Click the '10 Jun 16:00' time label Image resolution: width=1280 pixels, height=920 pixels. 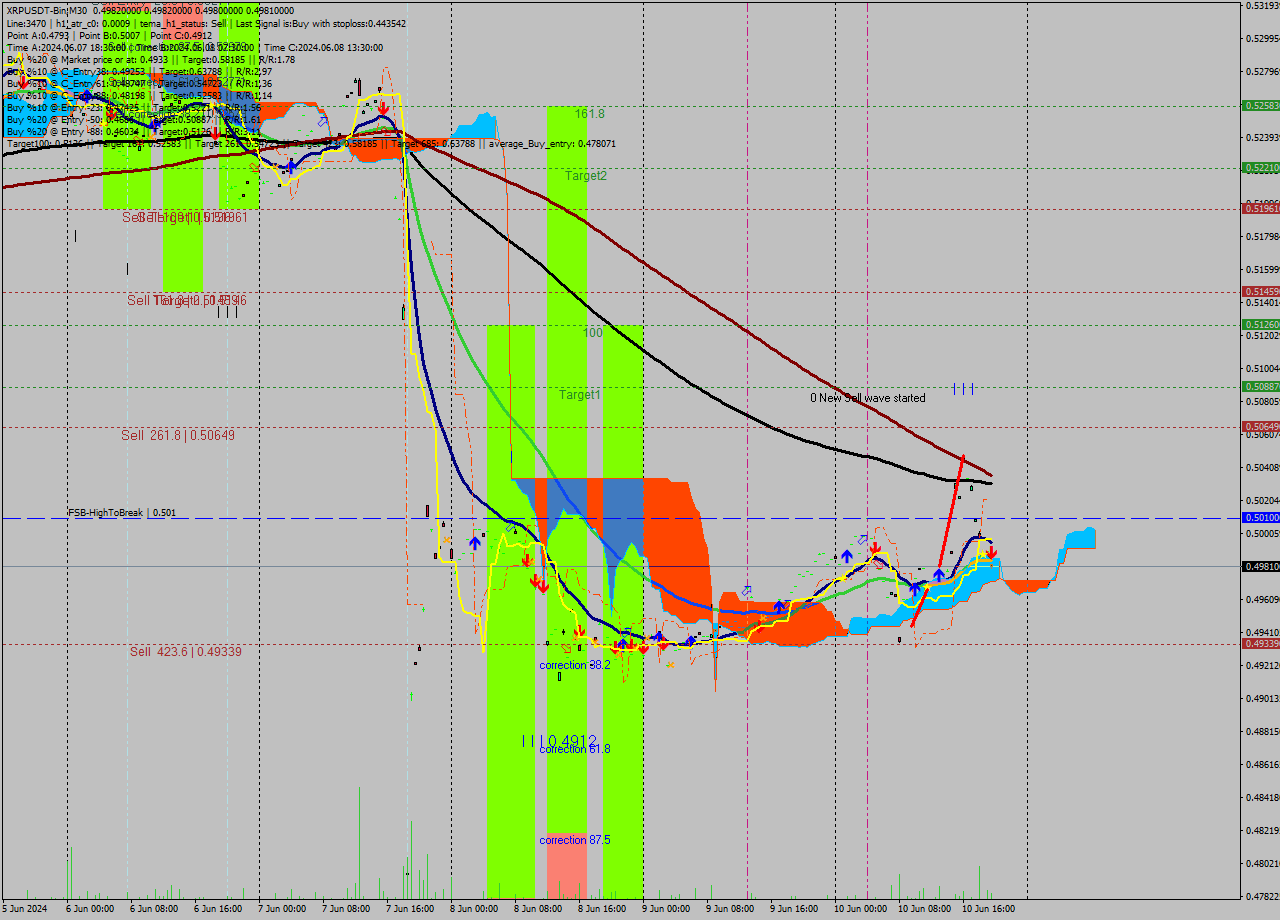[988, 908]
